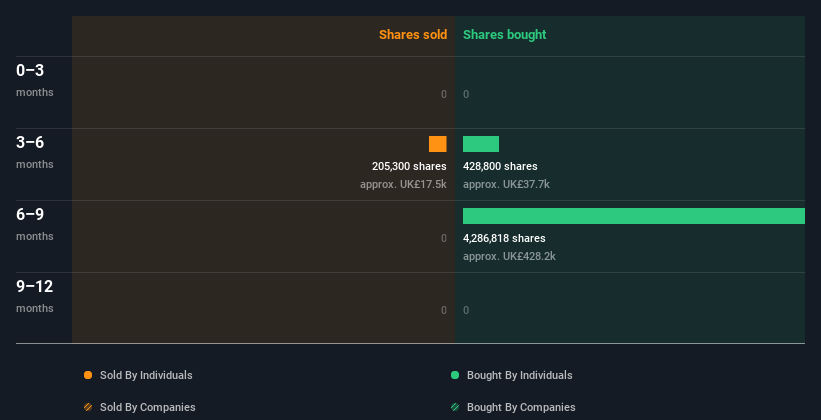Screen dimensions: 821x420
Task: Click the zero sold value in 9–12 months row
Action: 444,310
